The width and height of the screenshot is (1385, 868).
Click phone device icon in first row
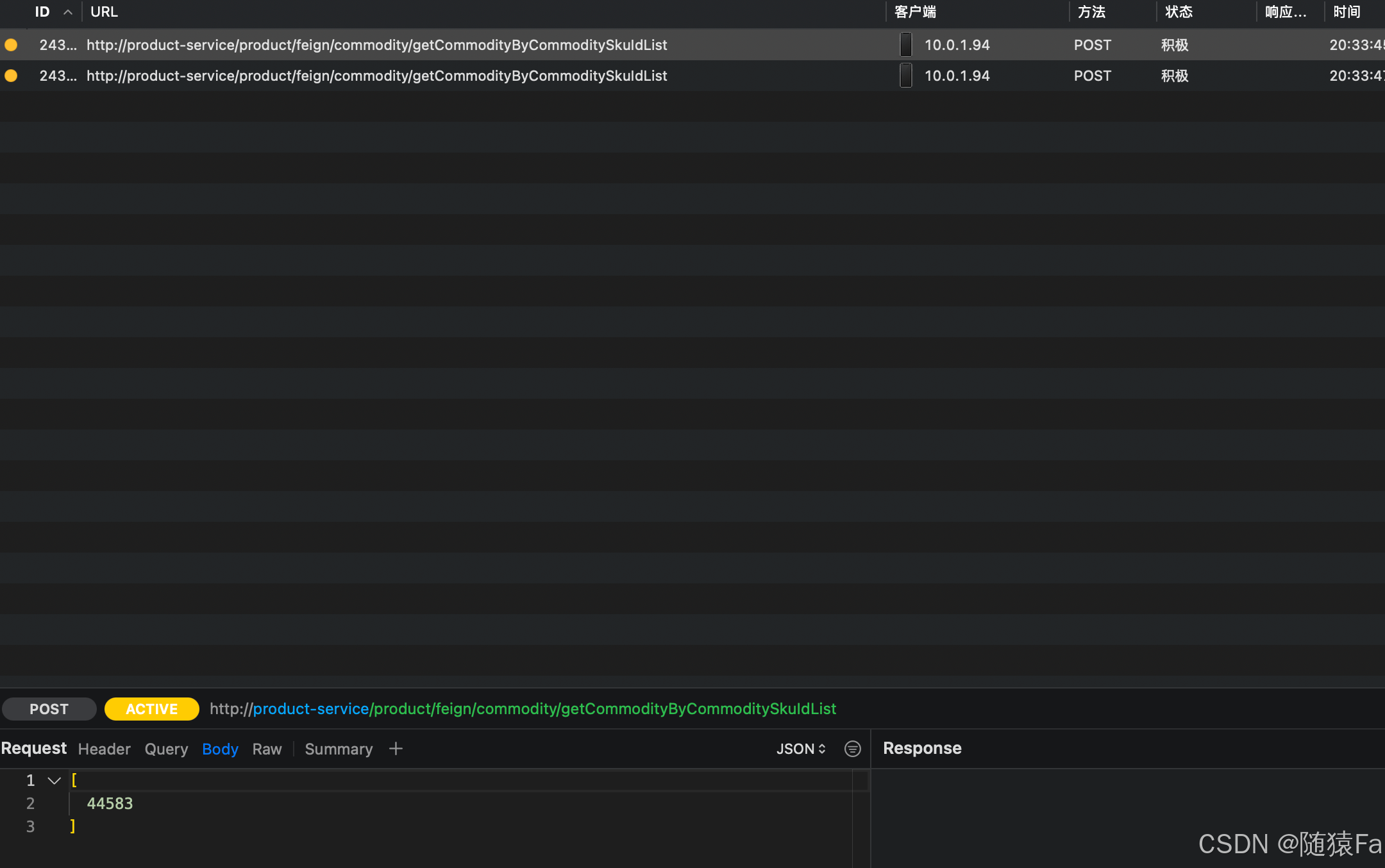905,45
